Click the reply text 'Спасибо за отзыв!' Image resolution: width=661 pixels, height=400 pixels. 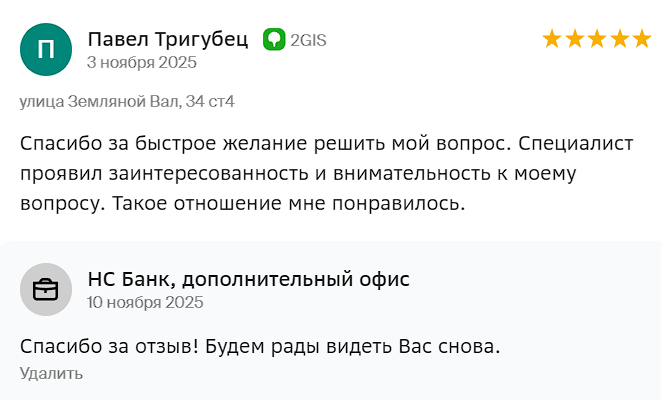(x=105, y=347)
